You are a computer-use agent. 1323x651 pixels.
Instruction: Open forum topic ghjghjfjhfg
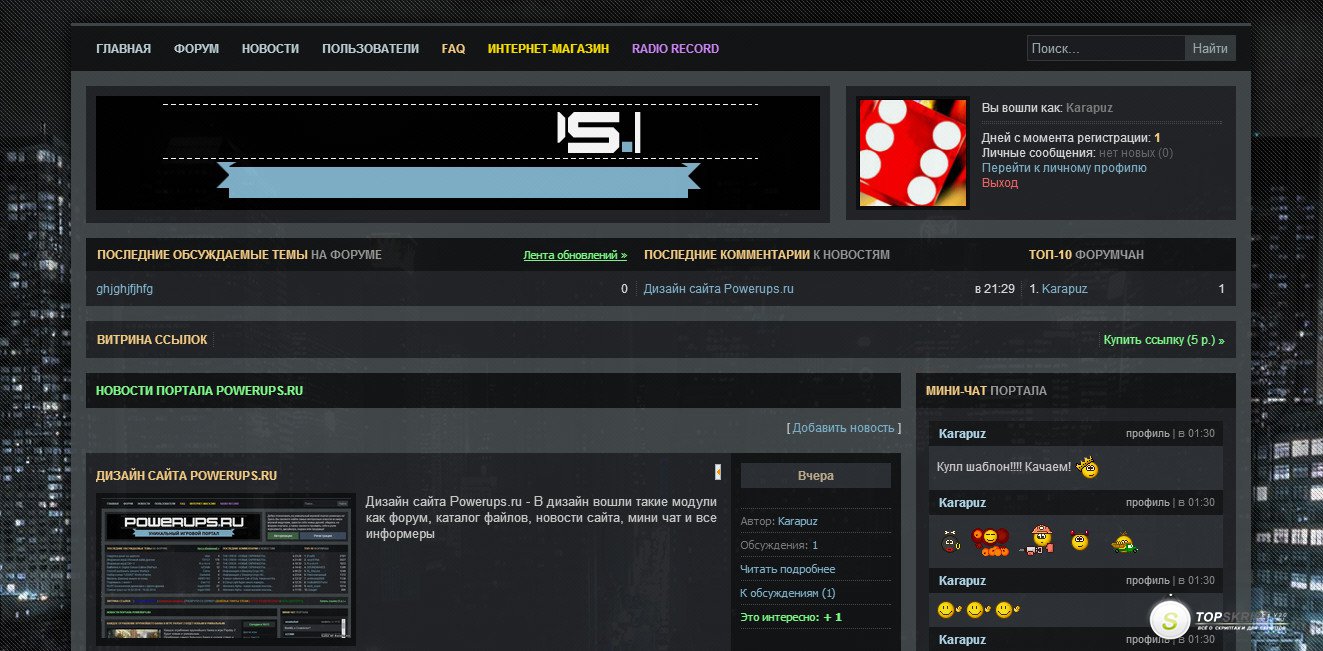click(125, 289)
